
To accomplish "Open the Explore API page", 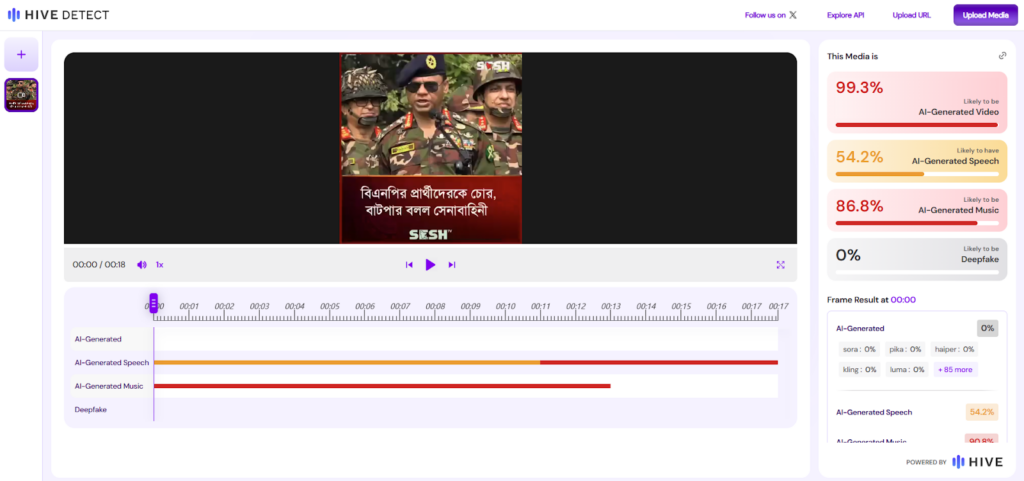I will [845, 15].
